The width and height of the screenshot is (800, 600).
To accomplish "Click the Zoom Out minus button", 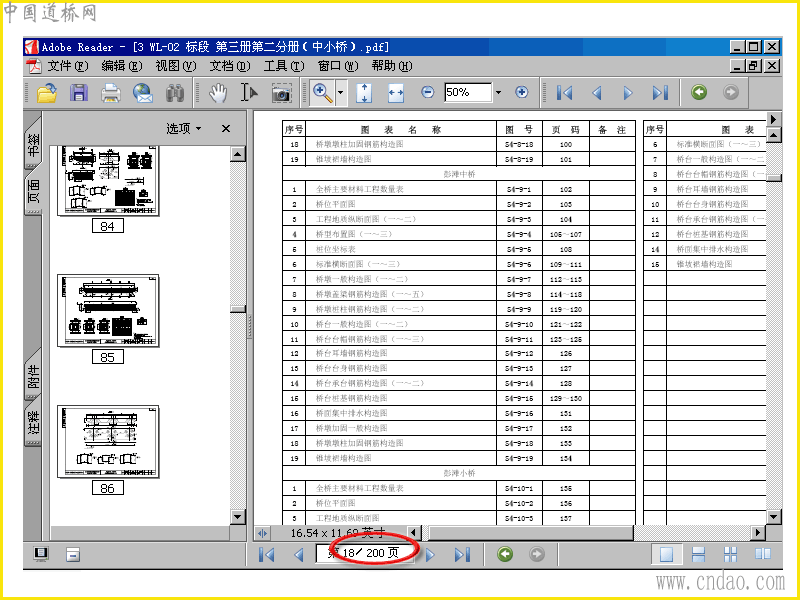I will coord(428,92).
